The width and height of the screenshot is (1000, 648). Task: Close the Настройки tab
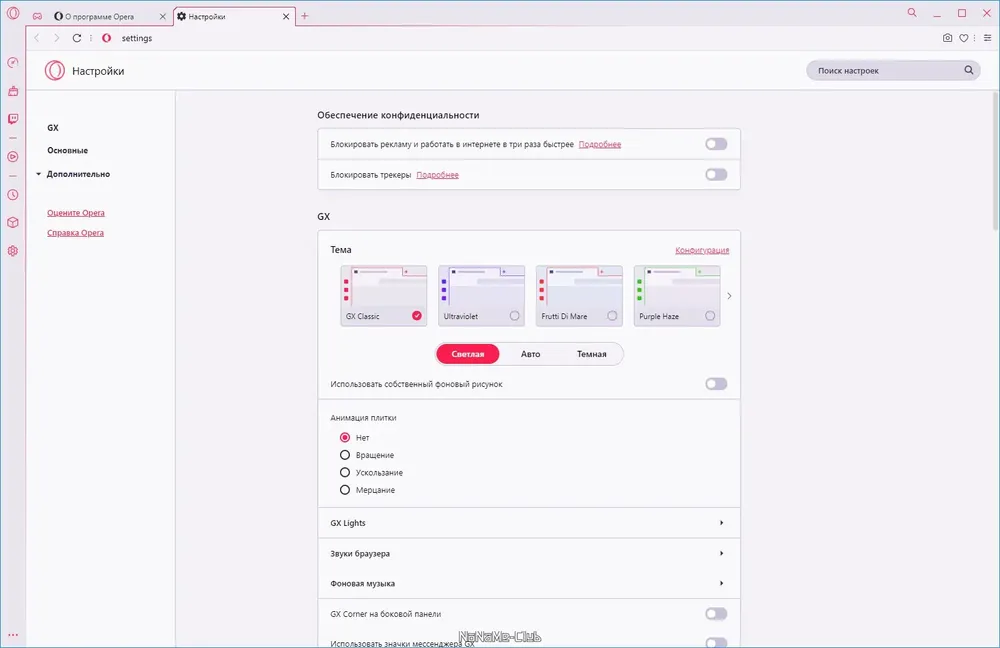(286, 17)
